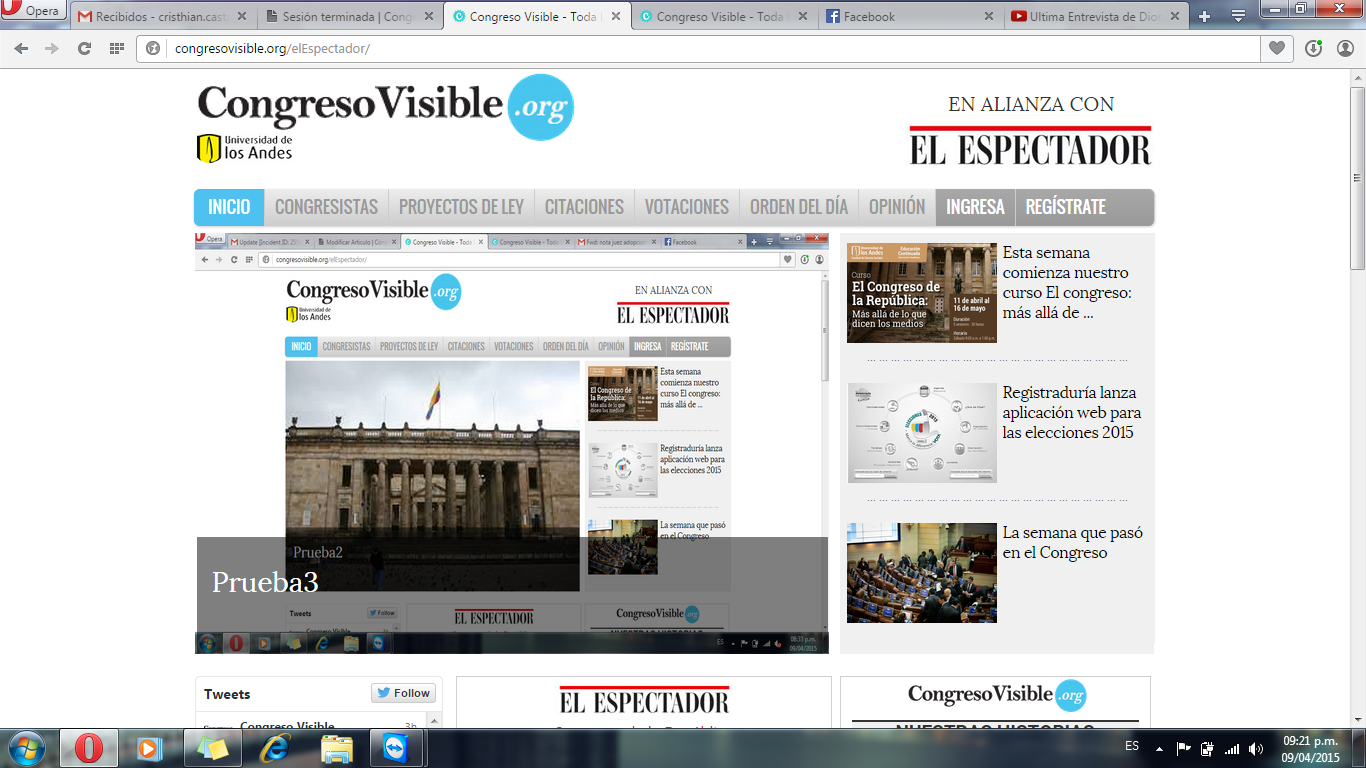Open the VOTACIONES menu item
Image resolution: width=1366 pixels, height=768 pixels.
point(687,207)
